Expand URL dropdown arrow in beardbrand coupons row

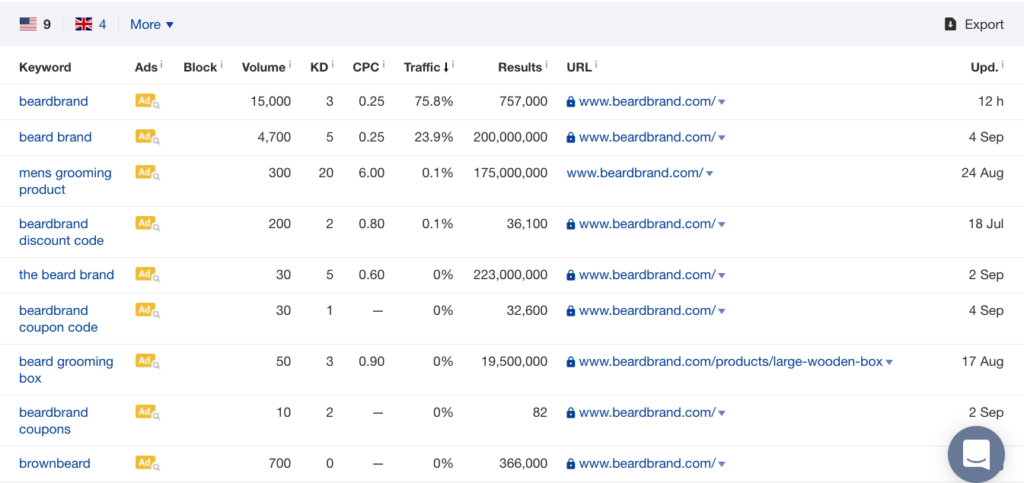tap(722, 413)
